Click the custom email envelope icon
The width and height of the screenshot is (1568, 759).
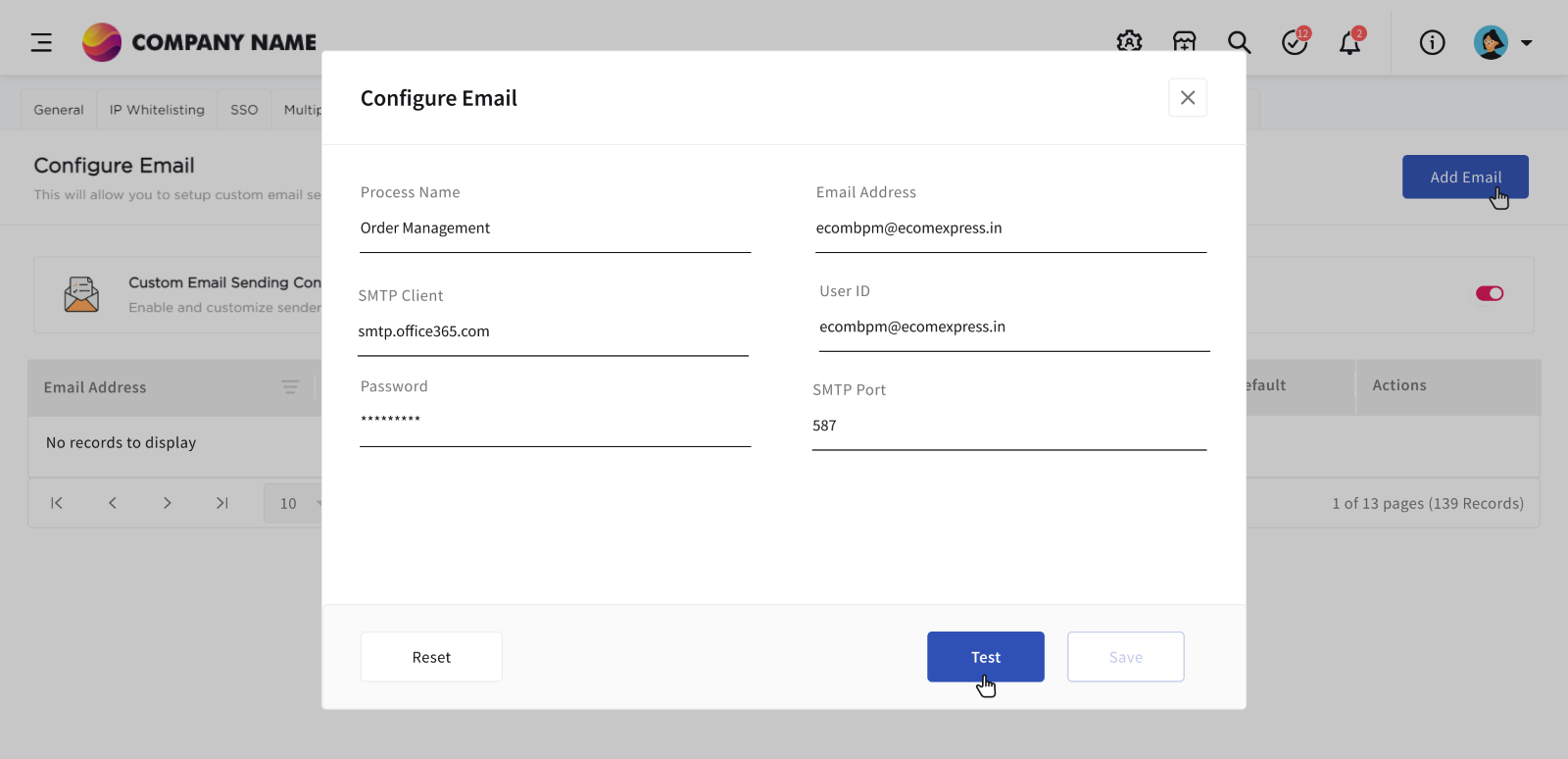(81, 294)
